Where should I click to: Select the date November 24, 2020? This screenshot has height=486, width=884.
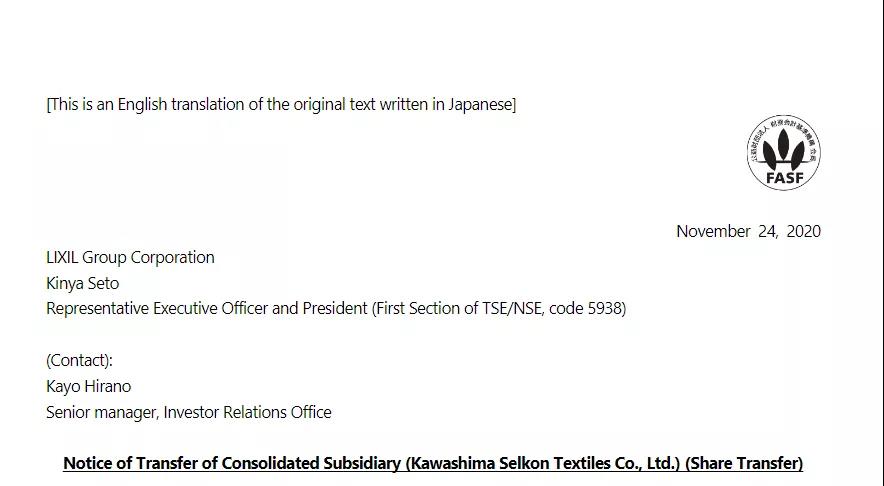pos(748,231)
